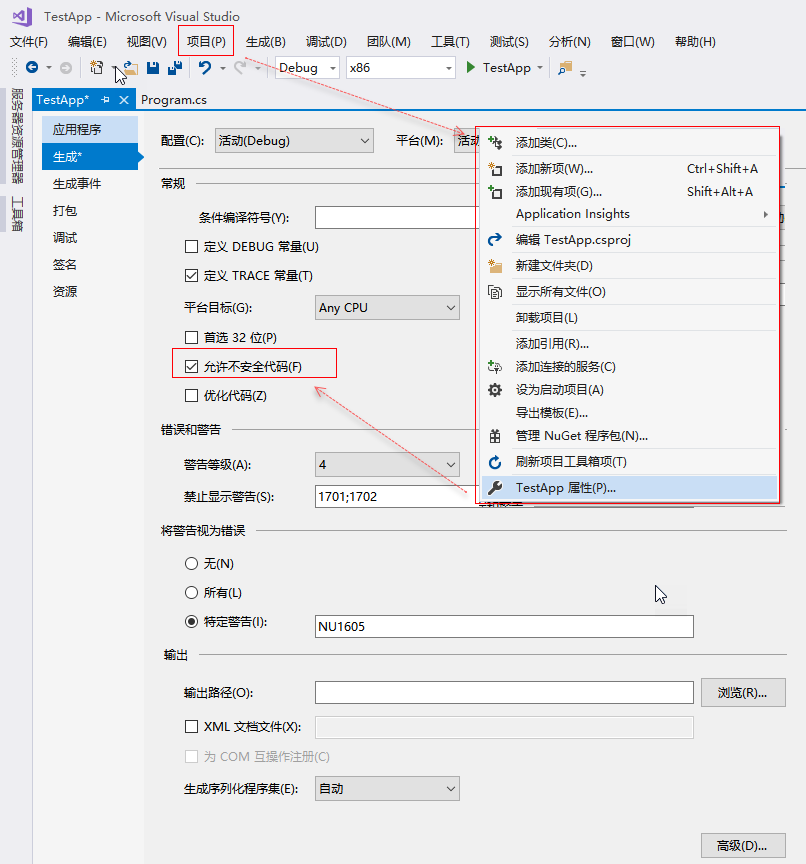
Task: Select the 所有(L) warnings-as-errors radio button
Action: coord(191,593)
